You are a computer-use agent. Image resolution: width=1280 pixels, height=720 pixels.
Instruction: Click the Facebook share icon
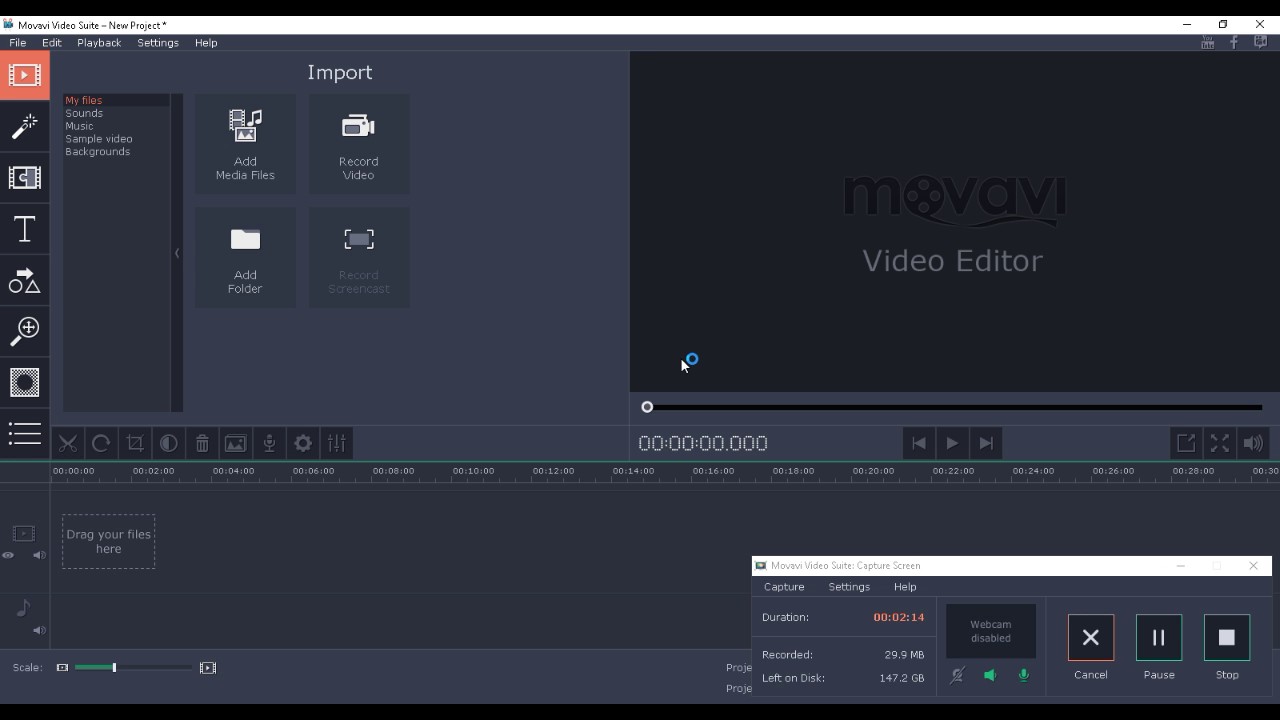click(x=1234, y=42)
